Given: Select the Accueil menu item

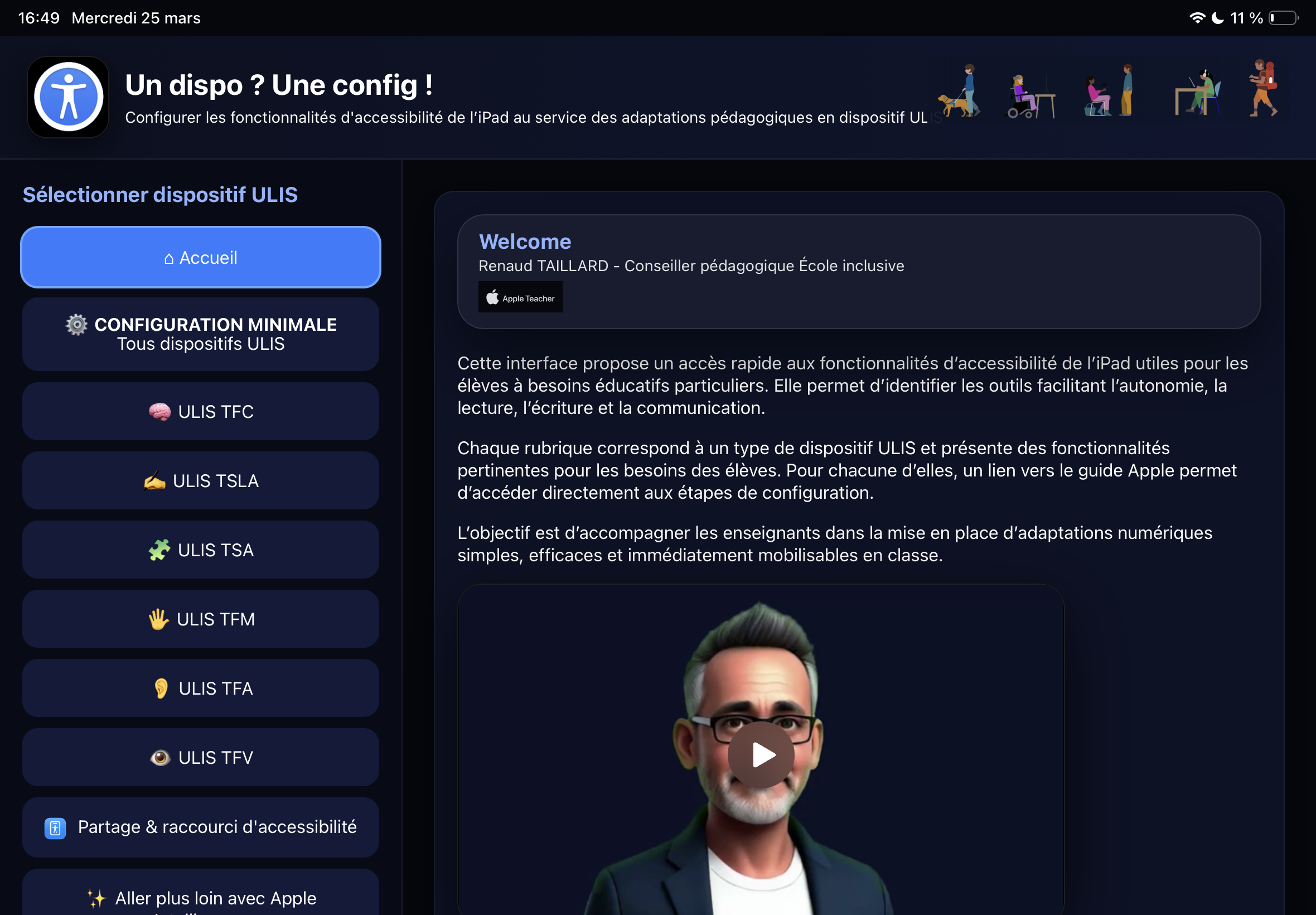Looking at the screenshot, I should [x=201, y=257].
